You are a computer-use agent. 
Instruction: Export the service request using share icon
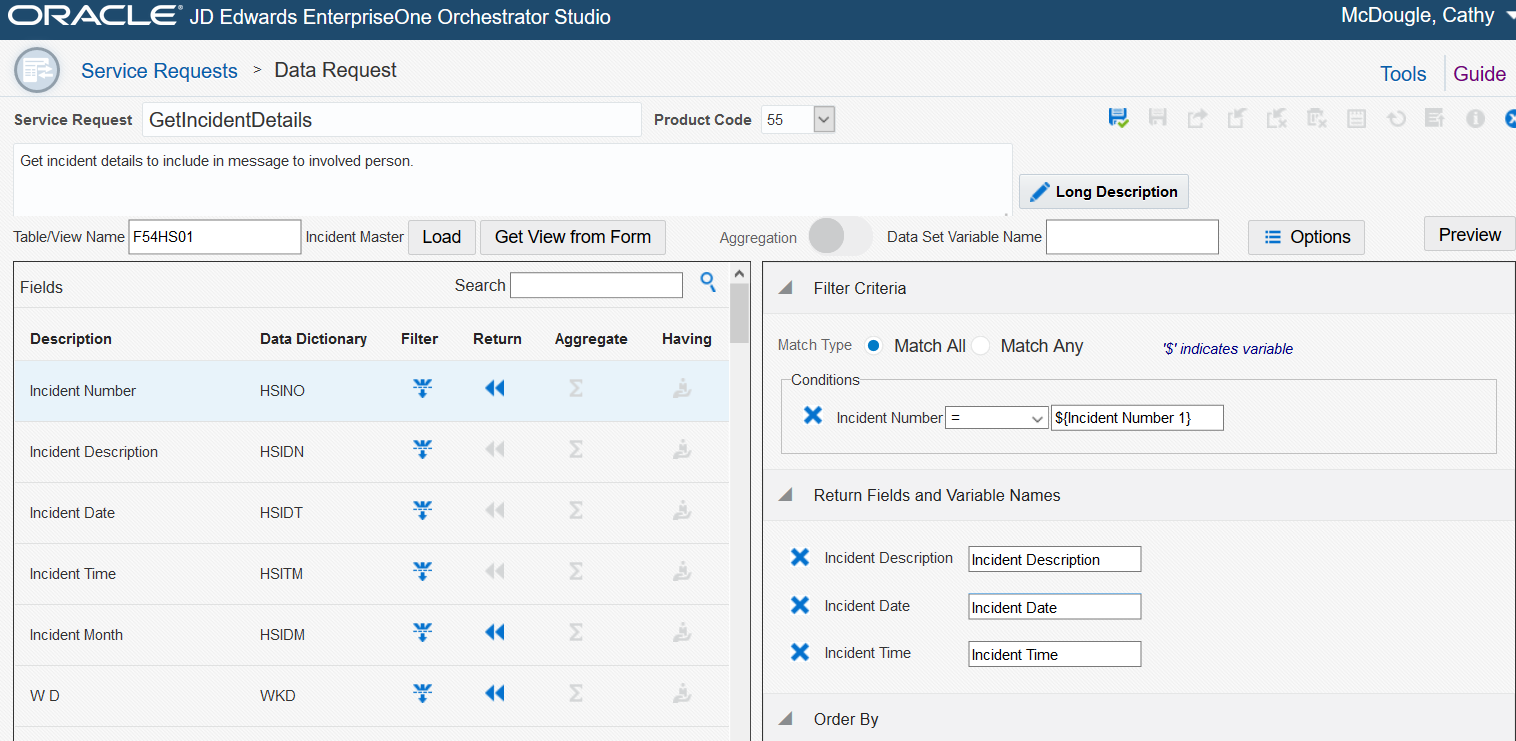coord(1196,118)
